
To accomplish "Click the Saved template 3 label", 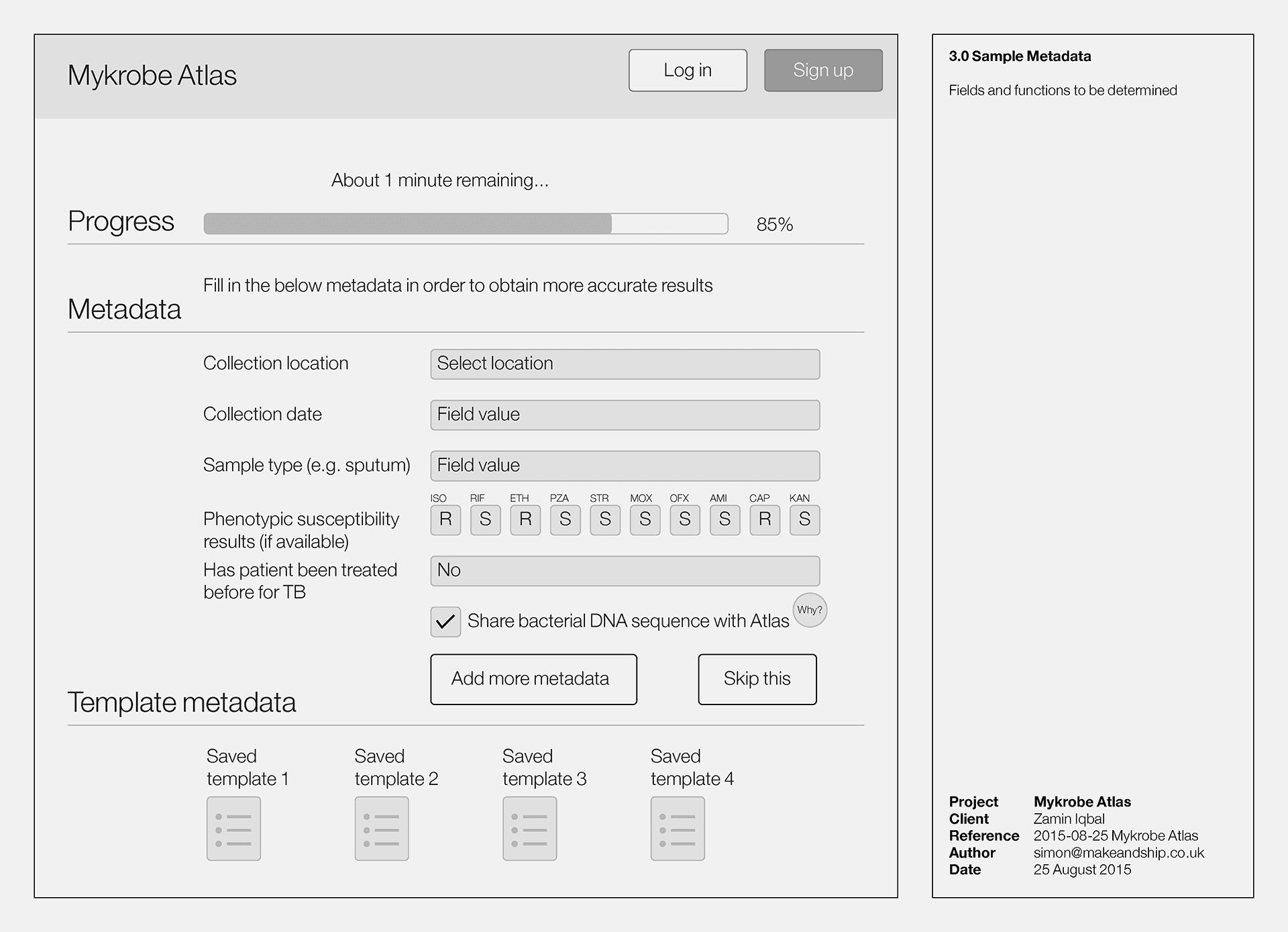I will point(545,768).
